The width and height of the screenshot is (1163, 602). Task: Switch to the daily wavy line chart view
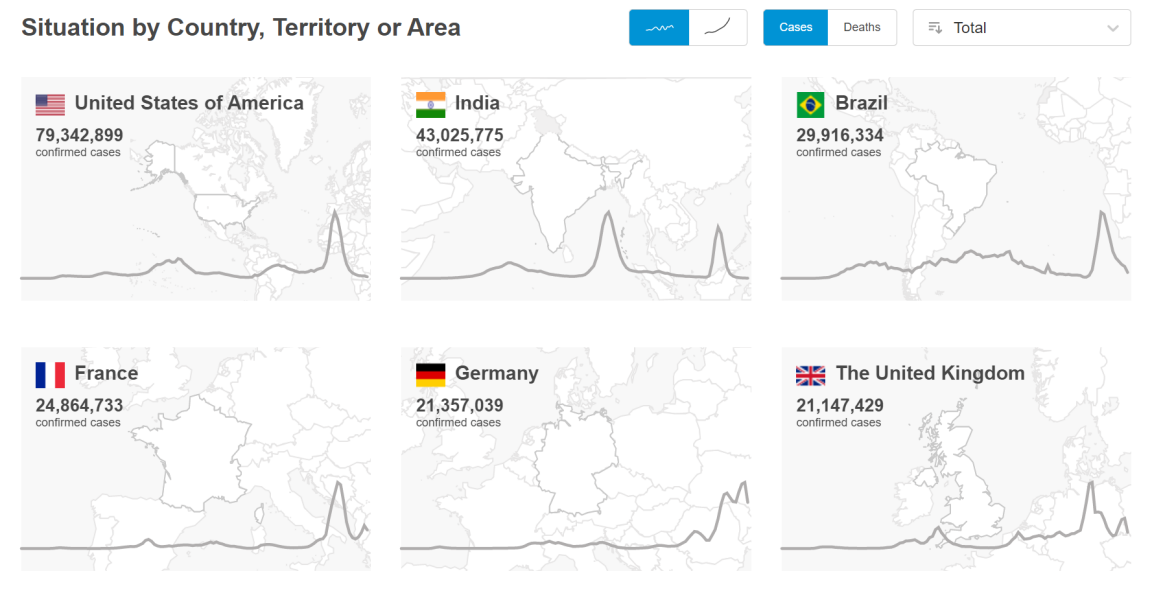tap(659, 28)
